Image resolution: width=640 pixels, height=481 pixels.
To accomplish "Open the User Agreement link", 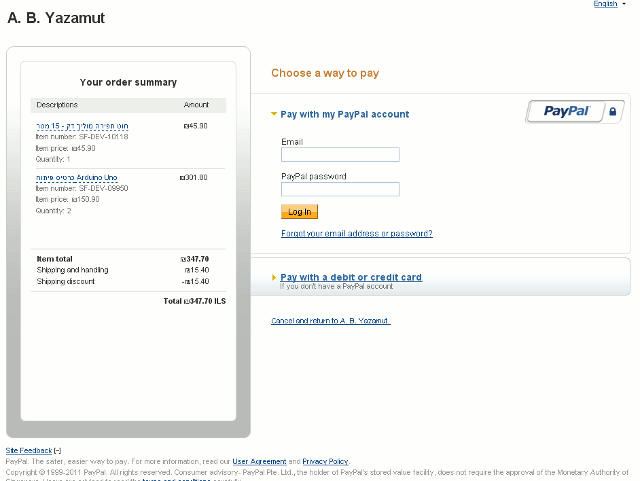I will click(259, 461).
